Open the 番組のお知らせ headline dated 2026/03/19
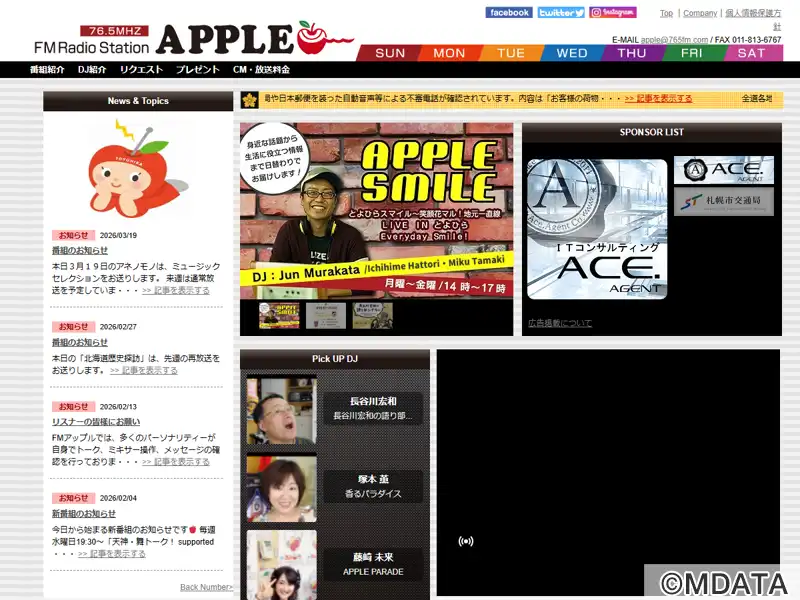The height and width of the screenshot is (600, 800). pos(80,251)
